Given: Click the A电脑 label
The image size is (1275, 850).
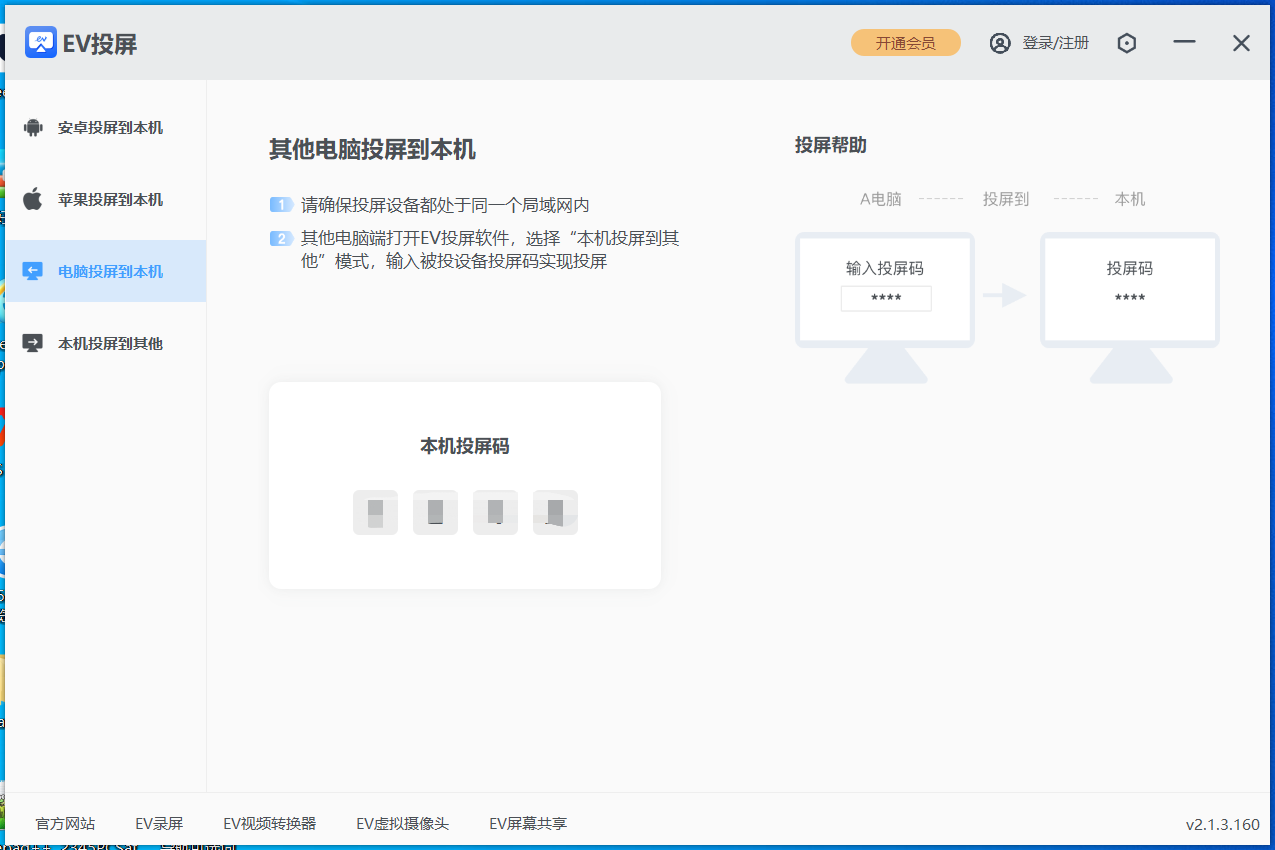Looking at the screenshot, I should [881, 199].
